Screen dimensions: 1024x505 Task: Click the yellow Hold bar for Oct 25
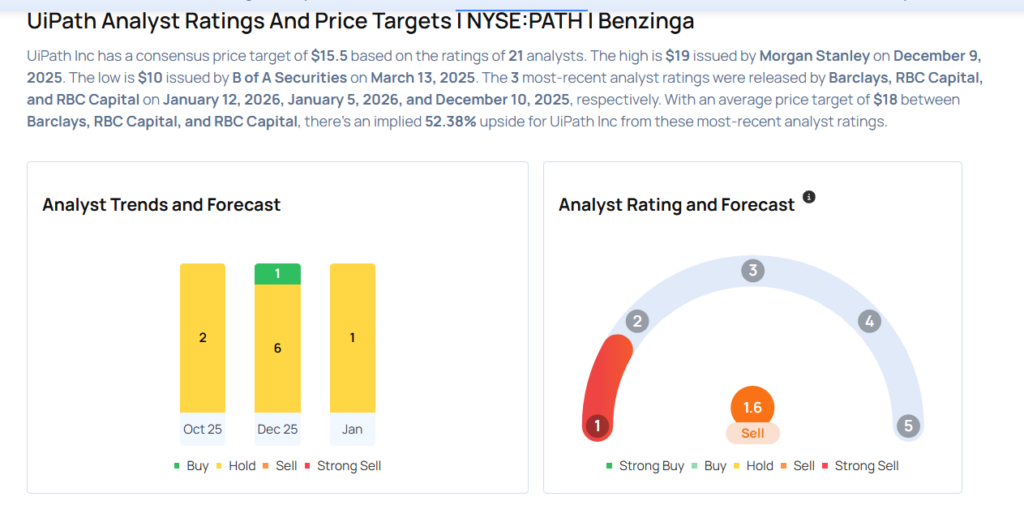tap(202, 338)
